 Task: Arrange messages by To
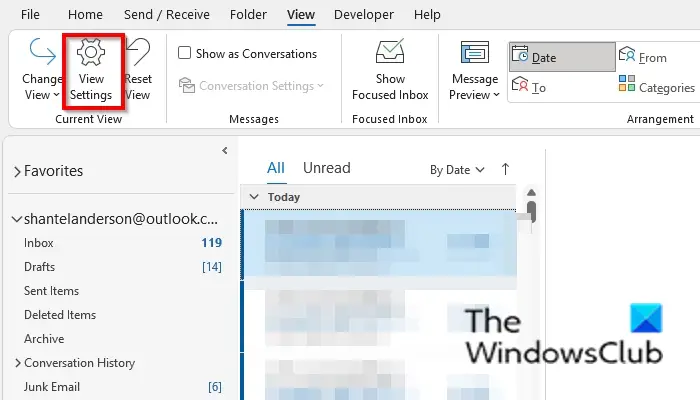[529, 87]
